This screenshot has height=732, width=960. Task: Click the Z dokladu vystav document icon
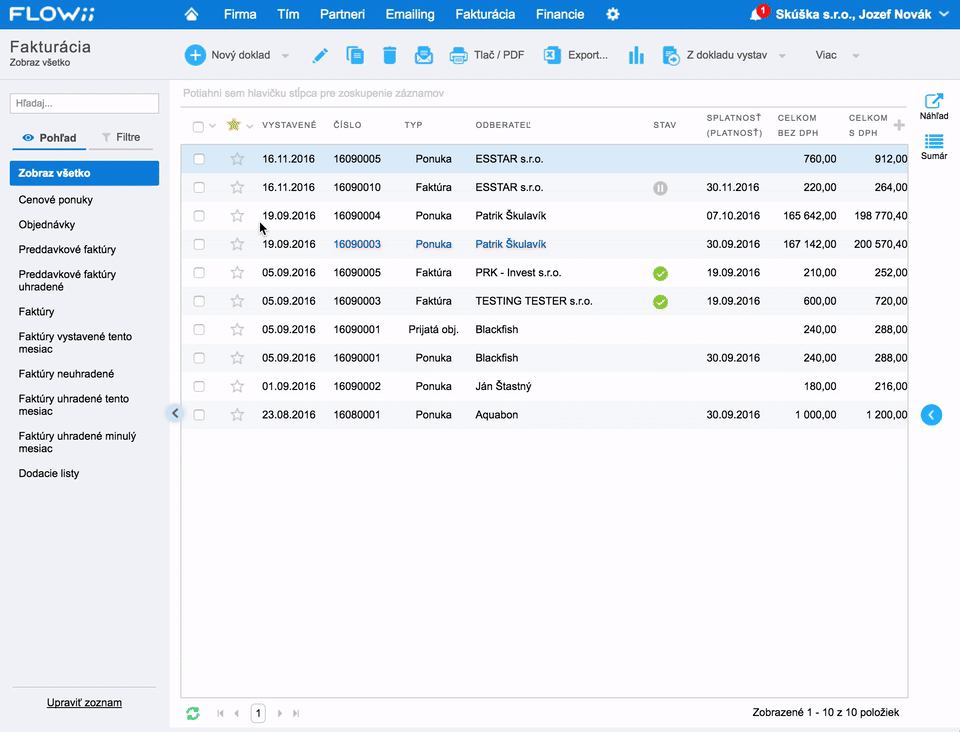pos(671,55)
